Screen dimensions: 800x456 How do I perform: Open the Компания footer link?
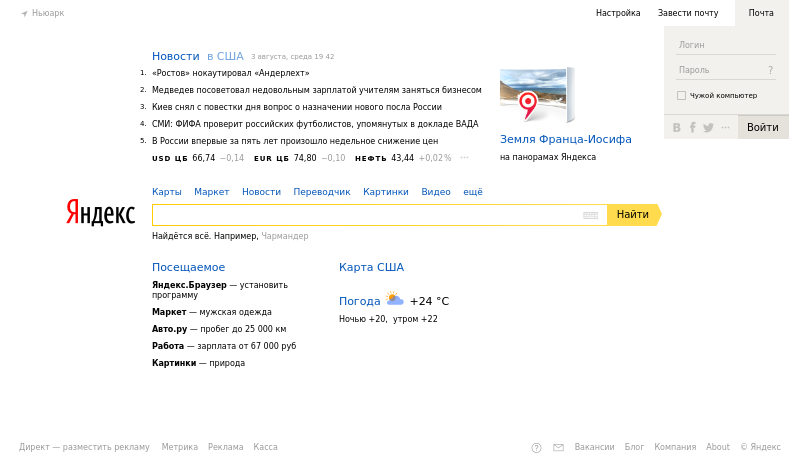pyautogui.click(x=675, y=447)
